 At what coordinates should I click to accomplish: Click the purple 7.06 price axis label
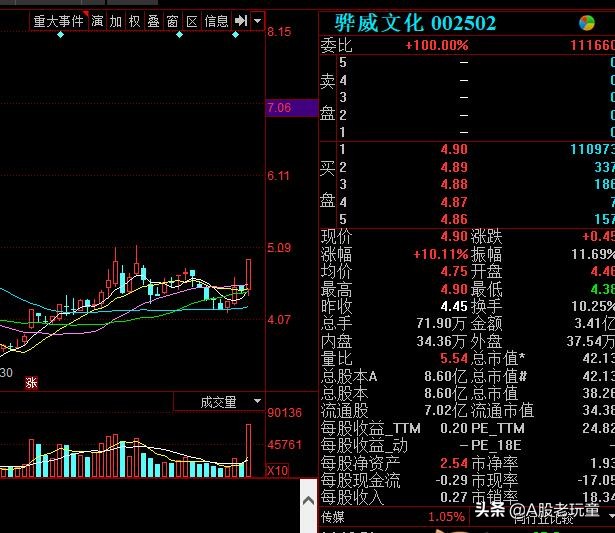292,108
